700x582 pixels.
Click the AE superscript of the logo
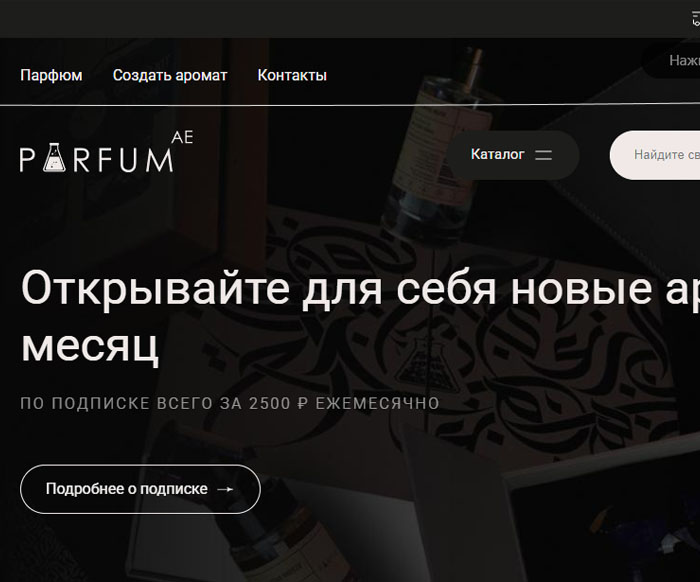coord(182,137)
